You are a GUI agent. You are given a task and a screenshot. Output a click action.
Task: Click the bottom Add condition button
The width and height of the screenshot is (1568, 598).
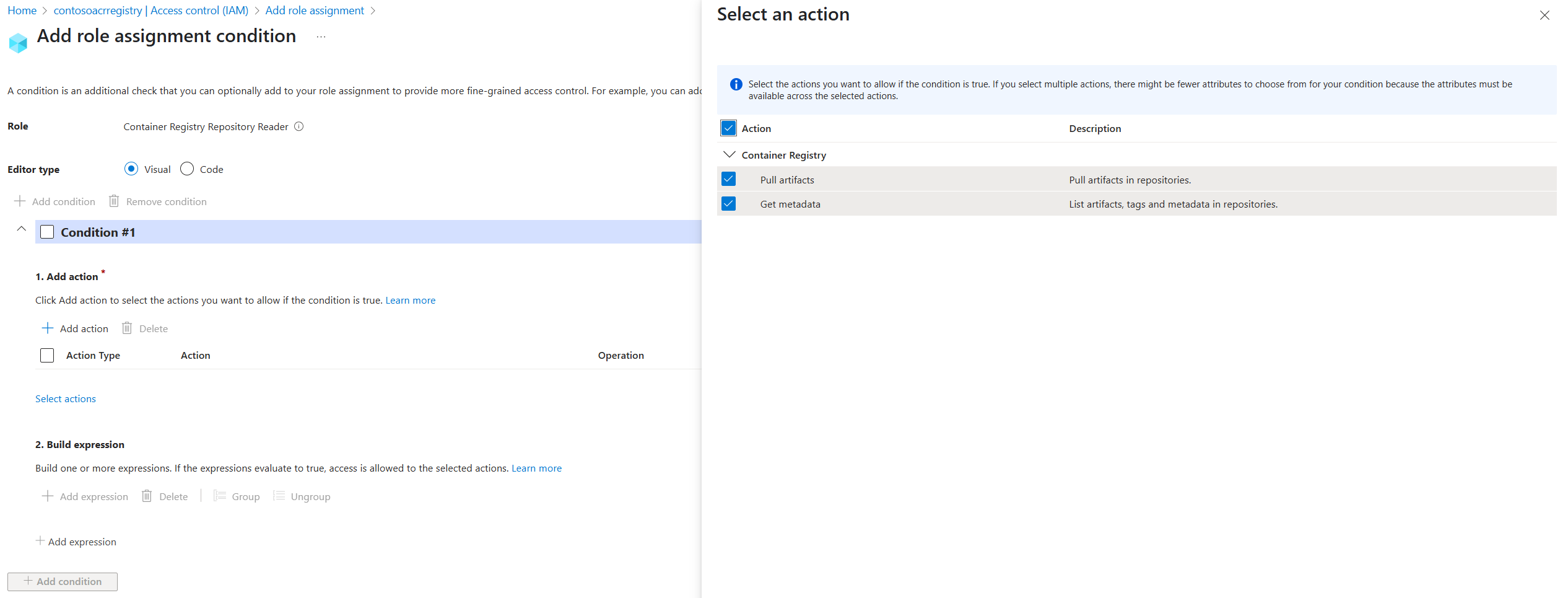tap(63, 581)
